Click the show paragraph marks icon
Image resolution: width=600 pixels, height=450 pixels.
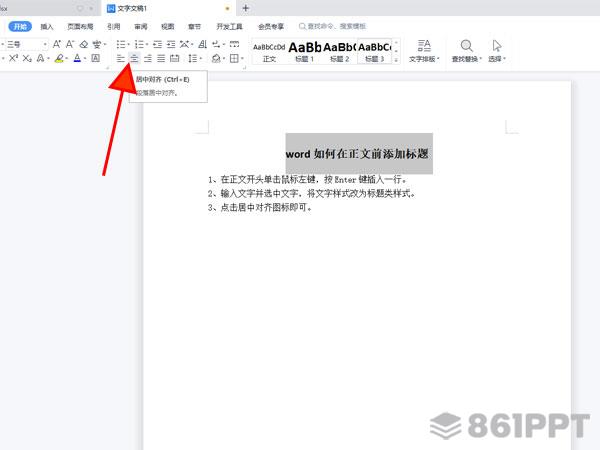coord(216,44)
